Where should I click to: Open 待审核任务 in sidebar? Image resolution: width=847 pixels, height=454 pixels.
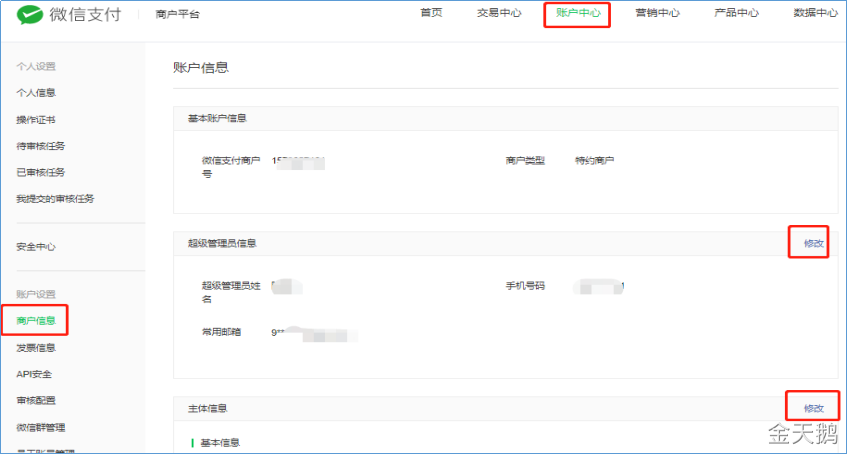click(41, 146)
